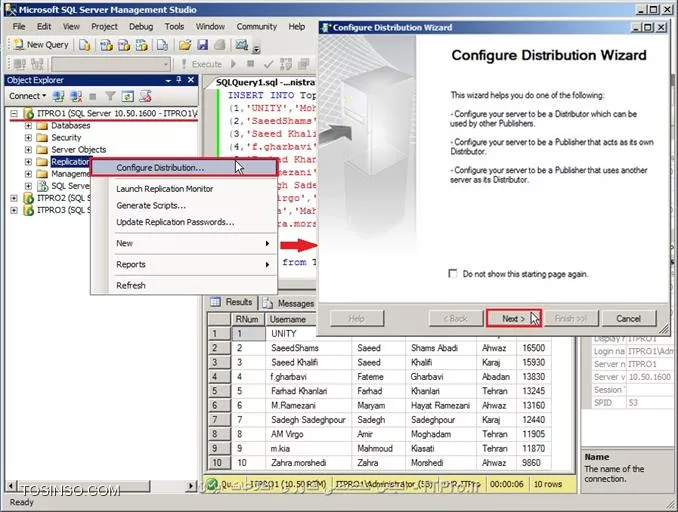Click Next in the Configure Distribution Wizard

pos(513,319)
